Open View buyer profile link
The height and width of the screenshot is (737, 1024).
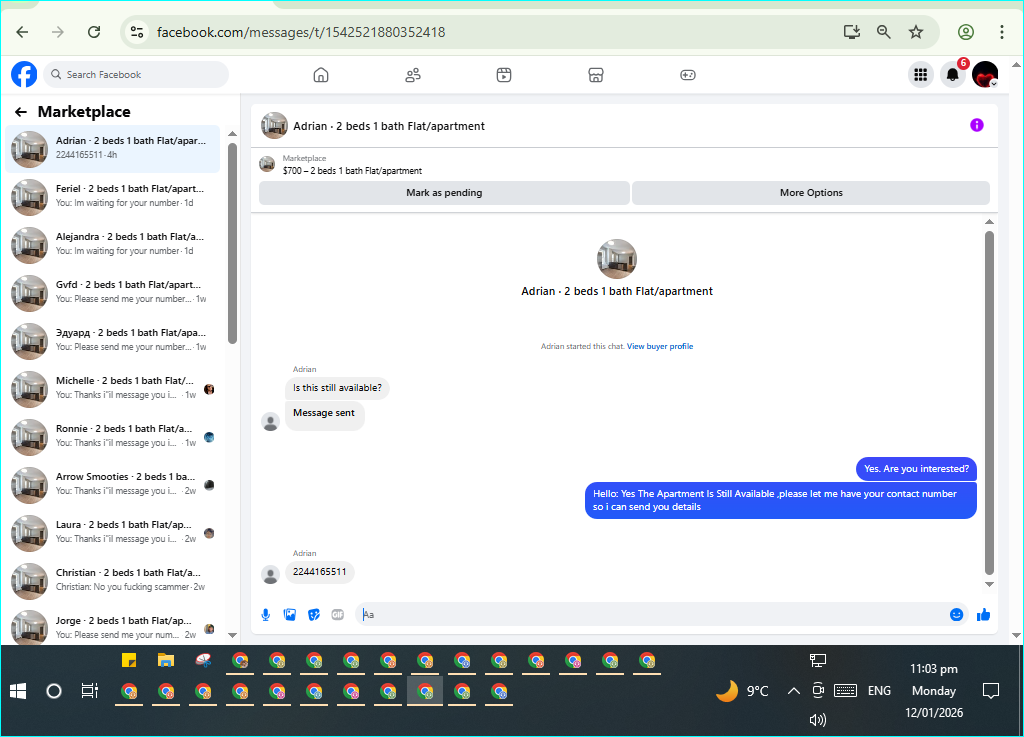660,346
